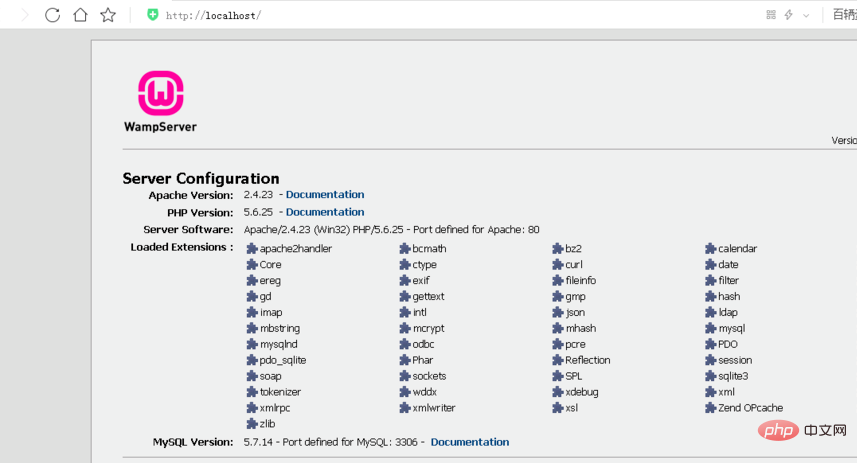The image size is (857, 463).
Task: Click the zlib extension puzzle icon
Action: point(251,423)
